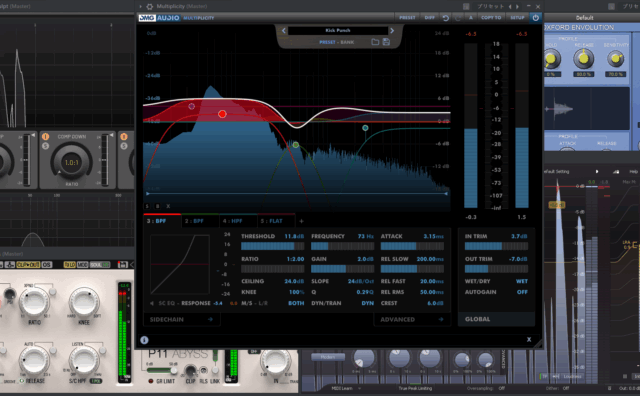Image resolution: width=640 pixels, height=396 pixels.
Task: Select the GLOBAL tab
Action: [x=496, y=319]
